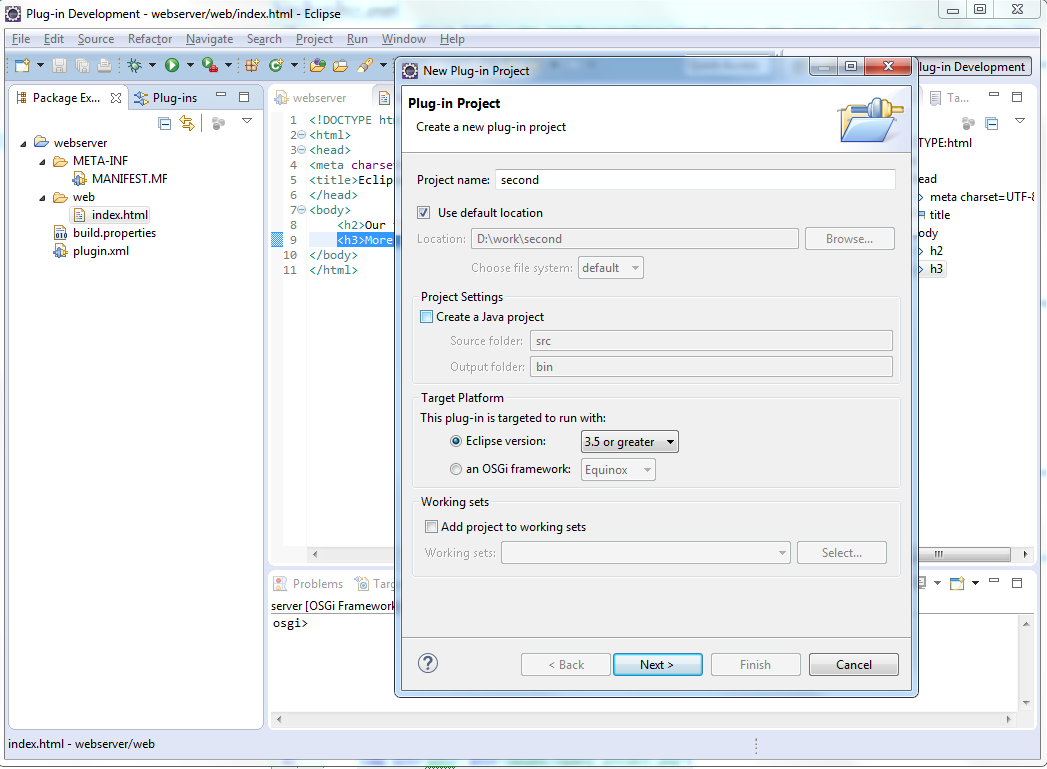Select the Eclipse version radio button
Screen dimensions: 1047x769
(455, 441)
